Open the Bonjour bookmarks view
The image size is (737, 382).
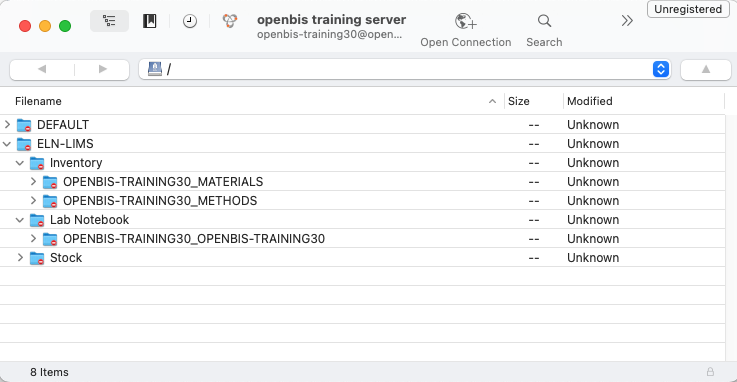tap(230, 21)
